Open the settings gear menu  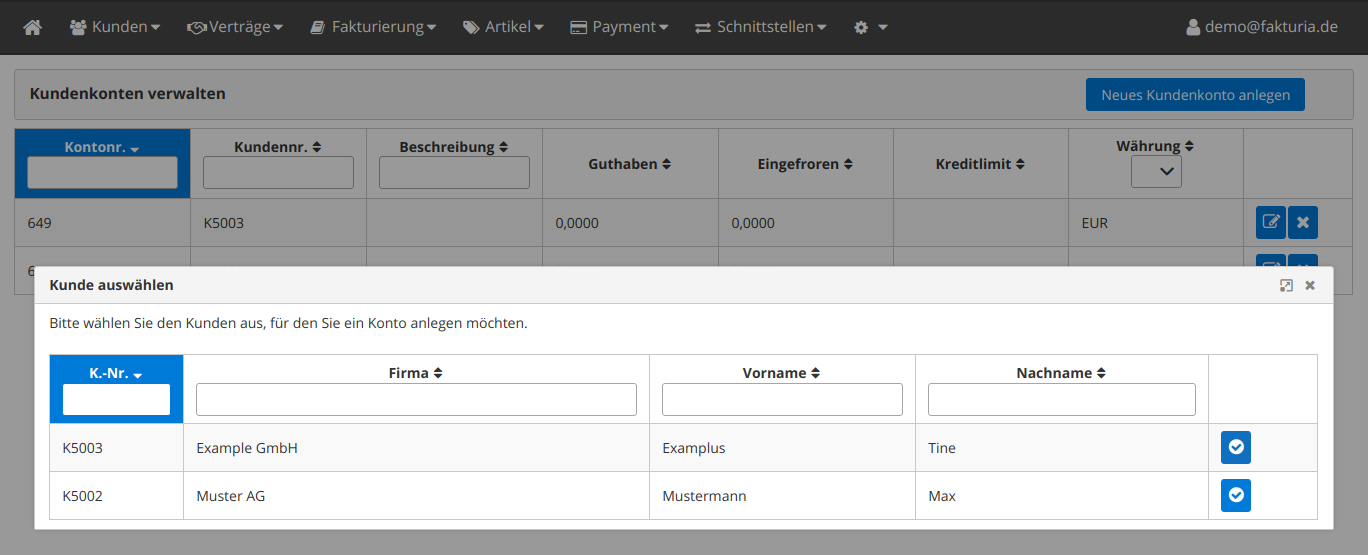870,27
